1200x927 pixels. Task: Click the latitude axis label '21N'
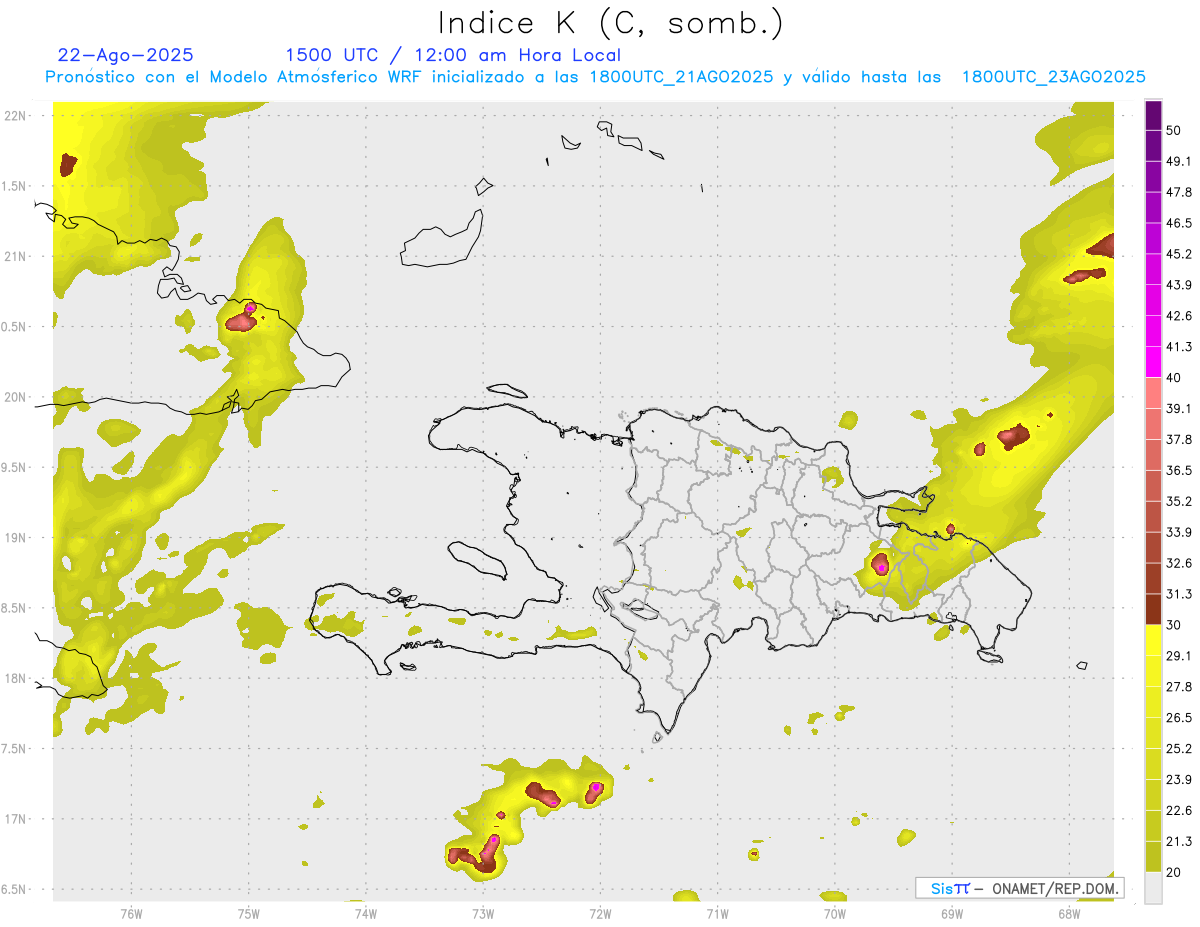[16, 256]
